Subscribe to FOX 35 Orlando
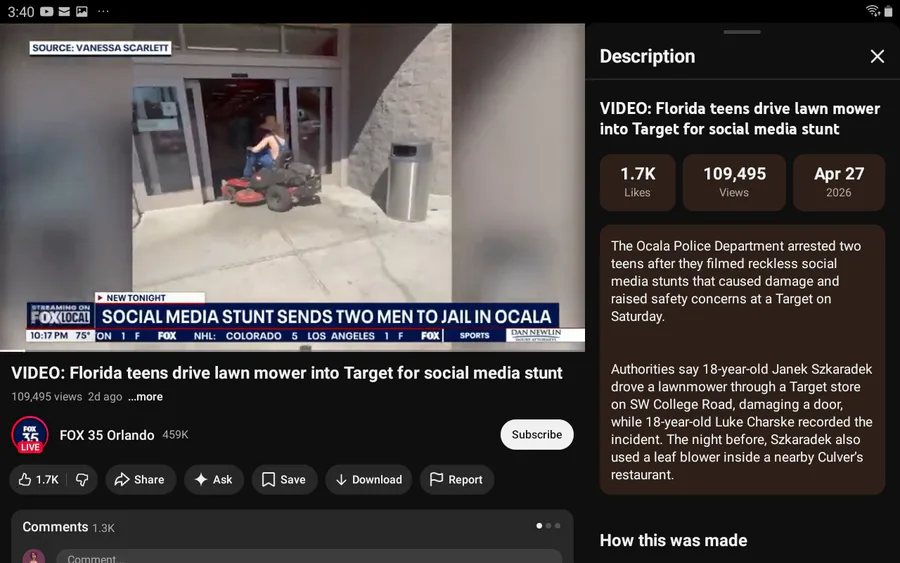The image size is (900, 563). coord(537,434)
